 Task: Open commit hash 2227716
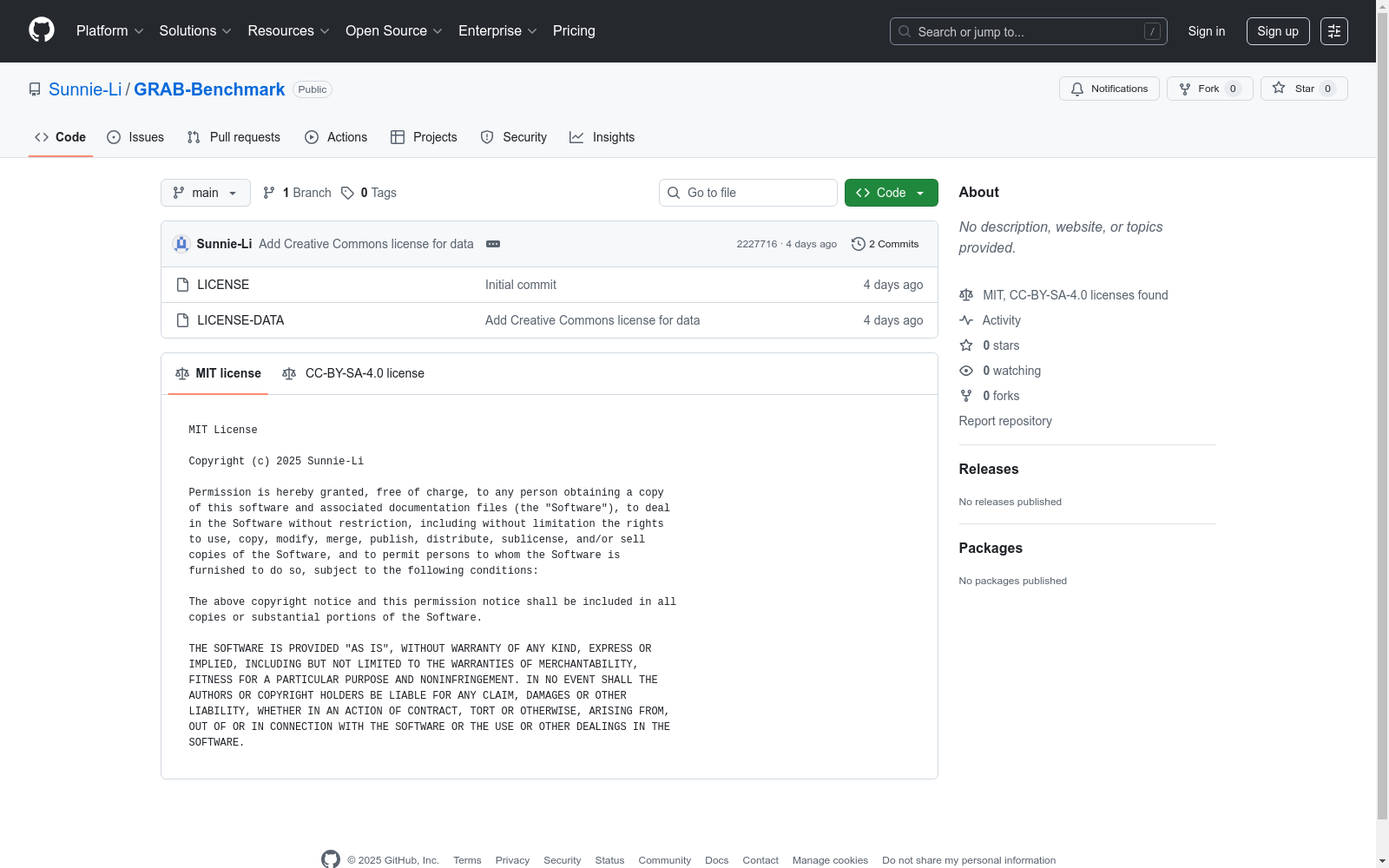[x=757, y=244]
